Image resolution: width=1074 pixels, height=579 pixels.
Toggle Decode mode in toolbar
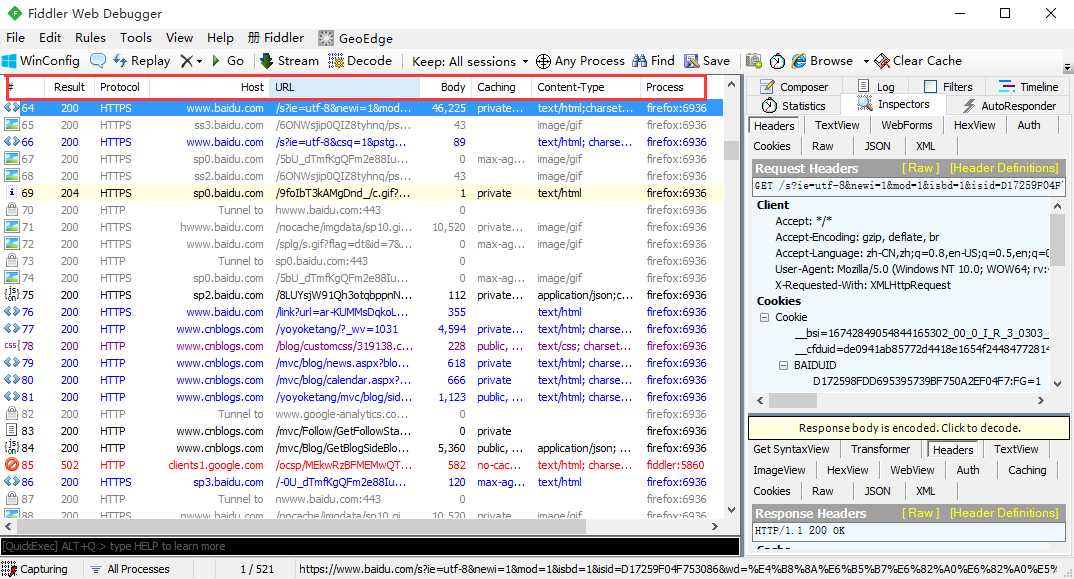pos(360,61)
